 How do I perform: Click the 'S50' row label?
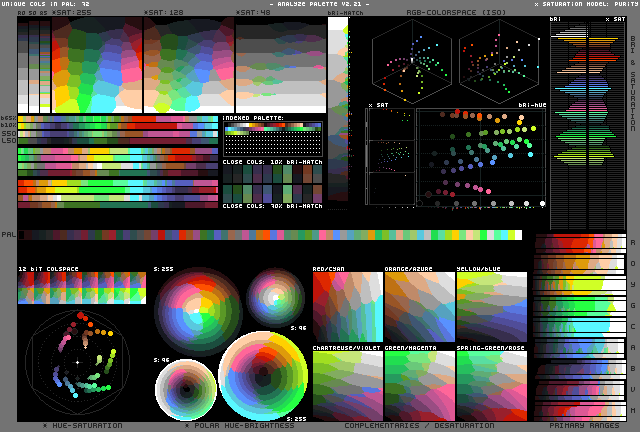(x=9, y=134)
